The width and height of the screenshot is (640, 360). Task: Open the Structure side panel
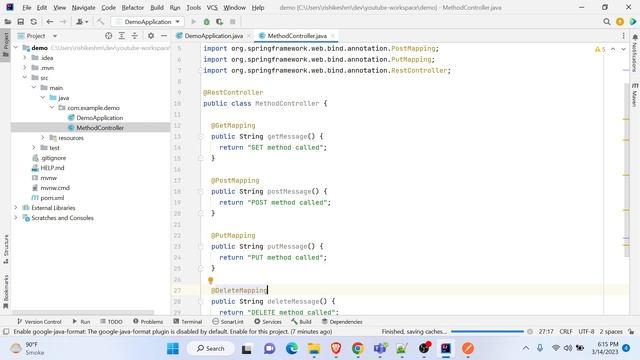pos(6,249)
